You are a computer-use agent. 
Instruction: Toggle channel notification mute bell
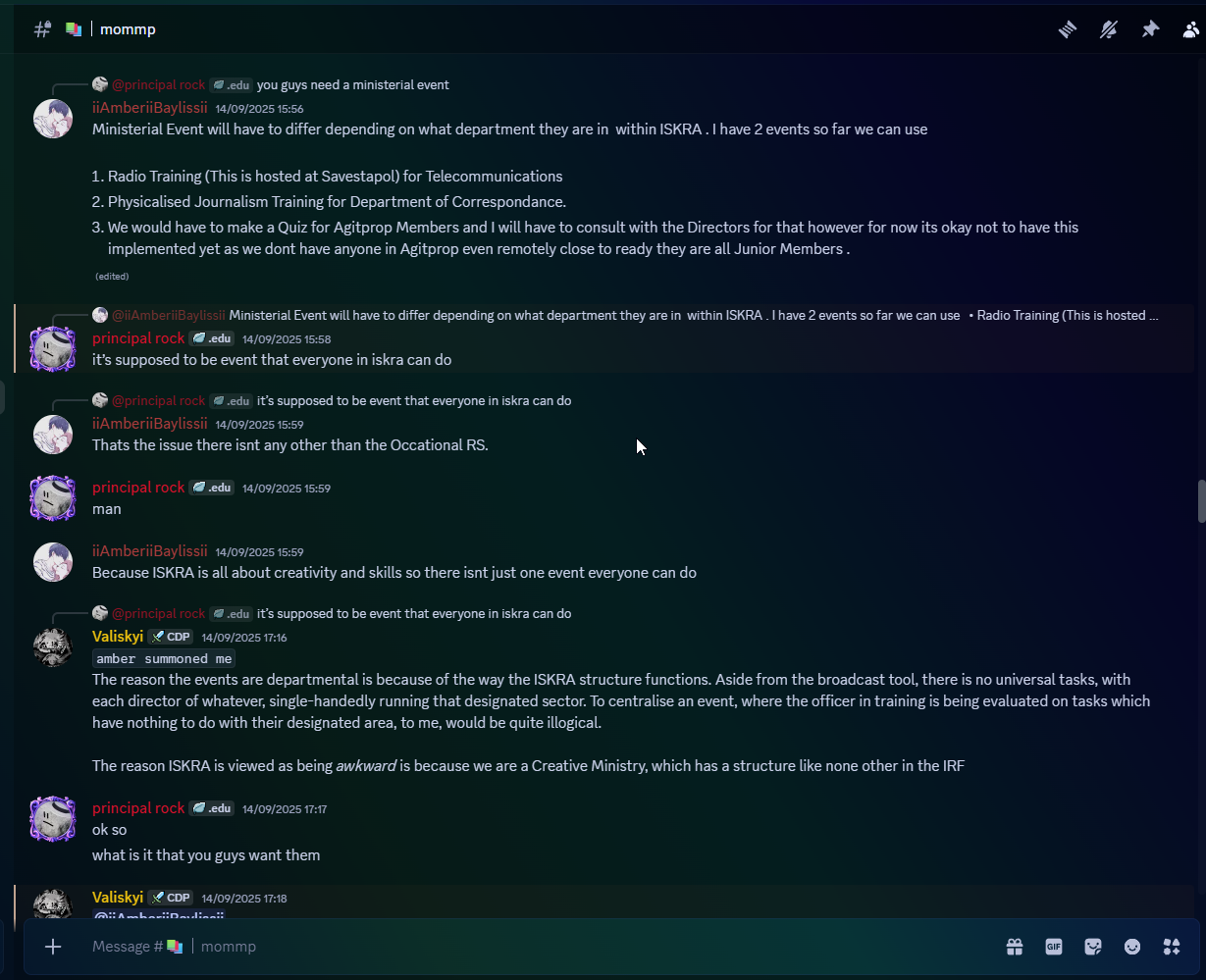pyautogui.click(x=1109, y=29)
